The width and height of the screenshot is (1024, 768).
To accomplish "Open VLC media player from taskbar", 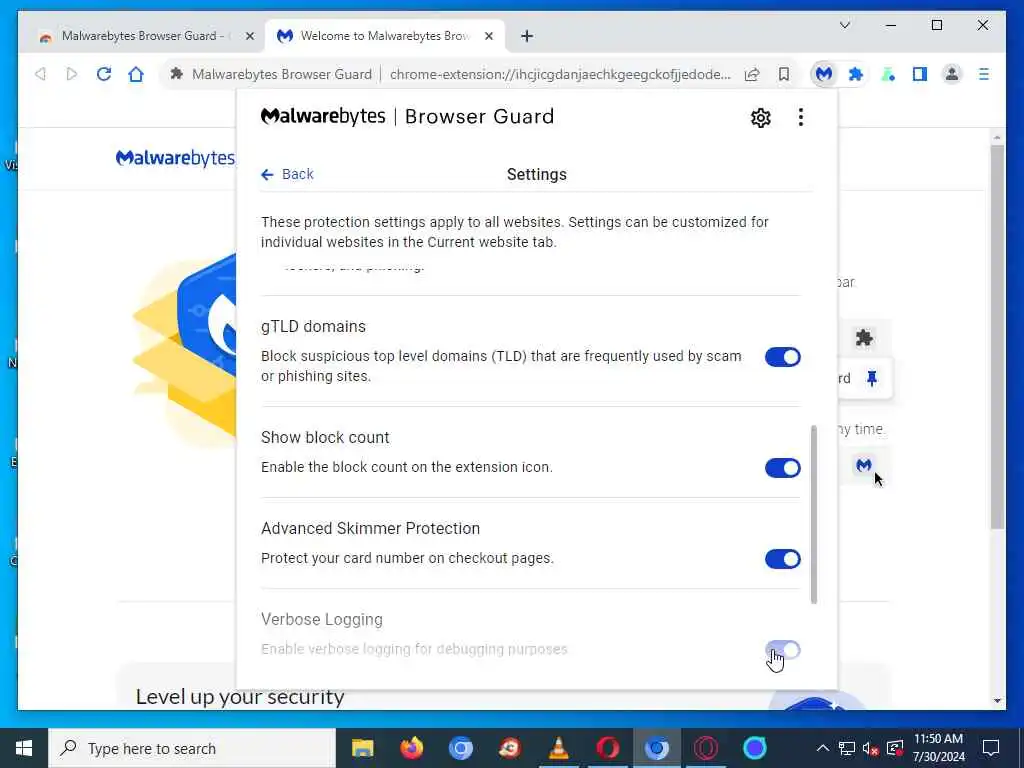I will [x=558, y=748].
